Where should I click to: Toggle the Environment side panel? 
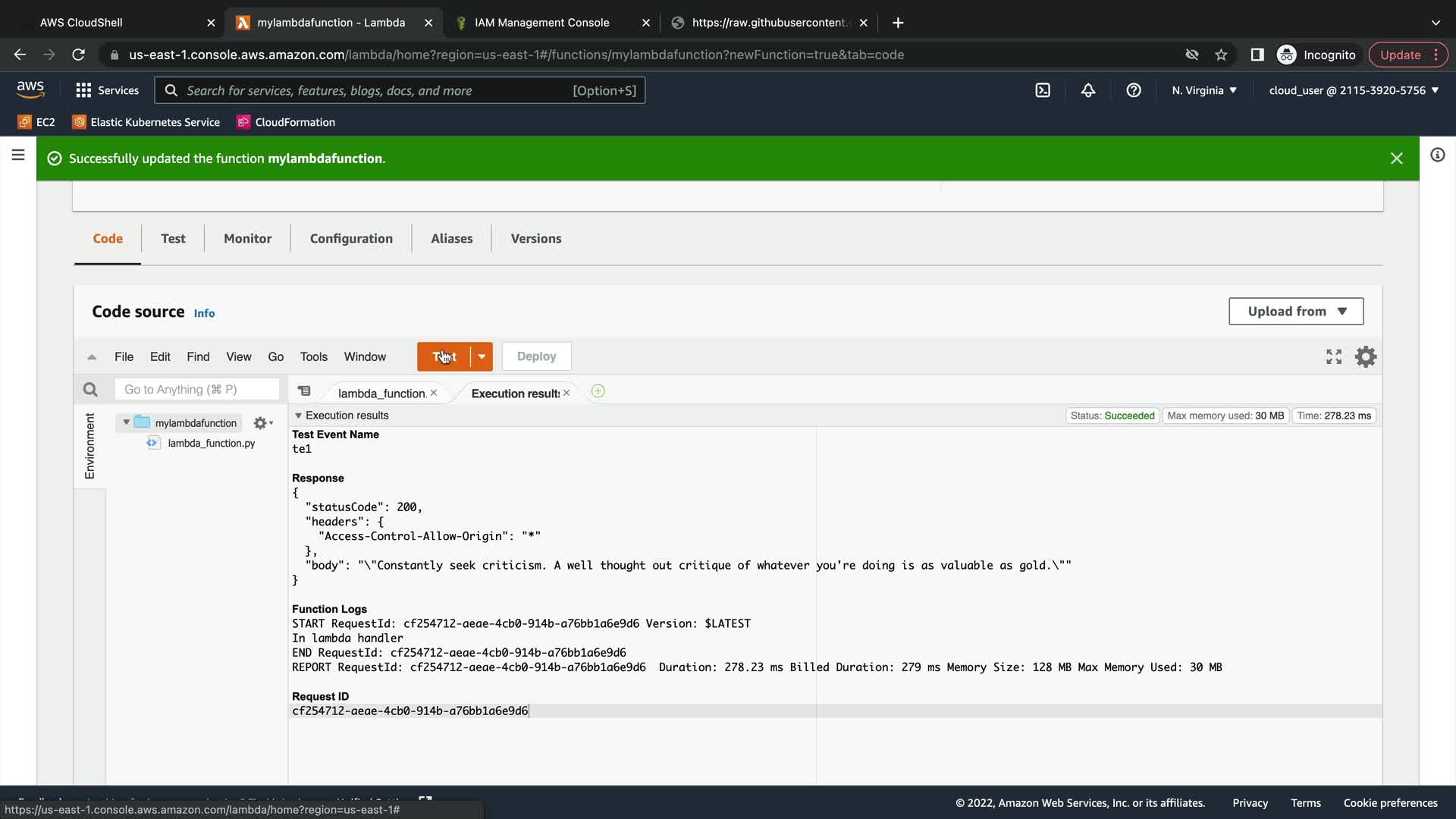(89, 446)
